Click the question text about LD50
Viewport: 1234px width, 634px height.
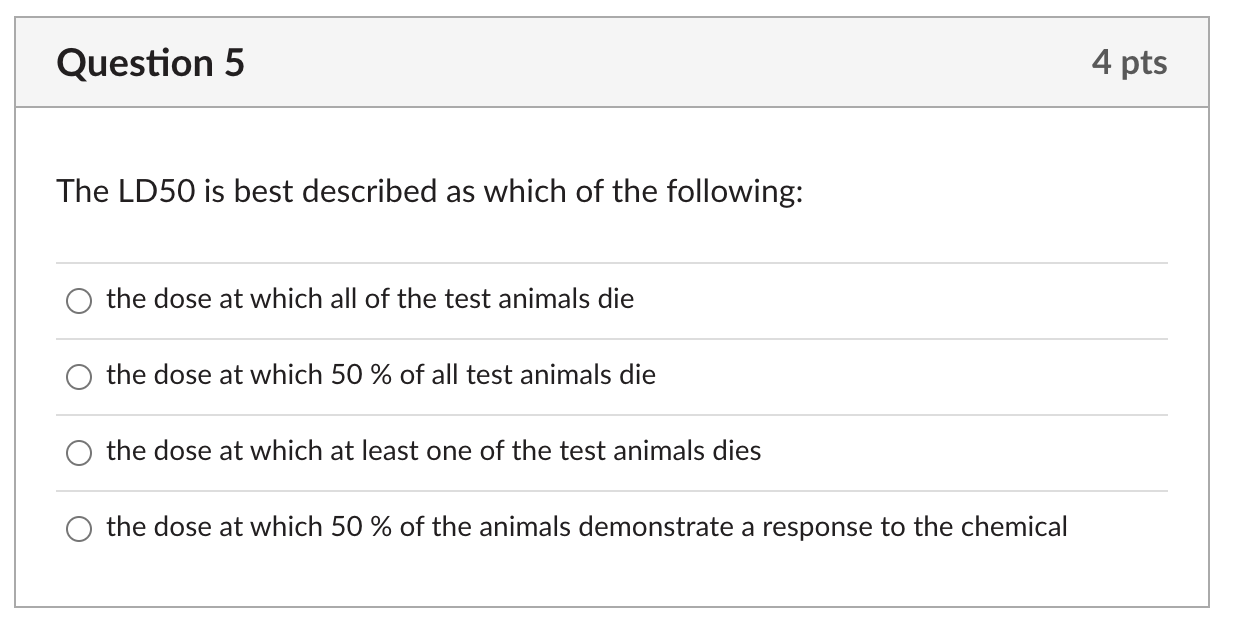point(428,191)
